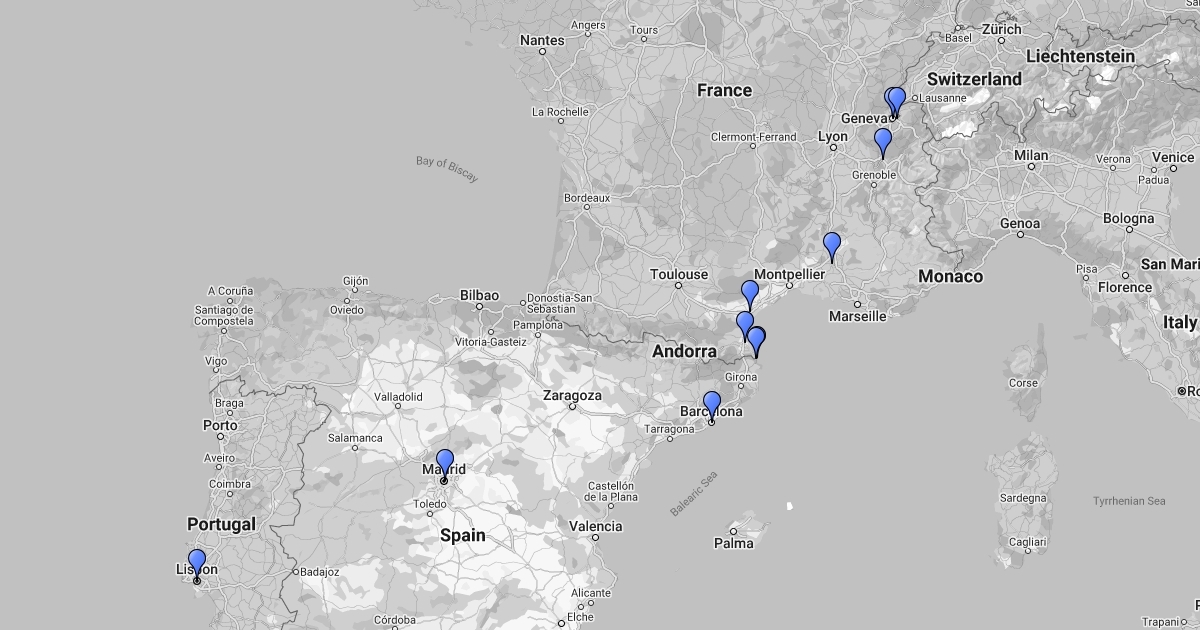This screenshot has height=630, width=1200.
Task: Select the frontmost pin north of Girona
Action: coord(758,340)
